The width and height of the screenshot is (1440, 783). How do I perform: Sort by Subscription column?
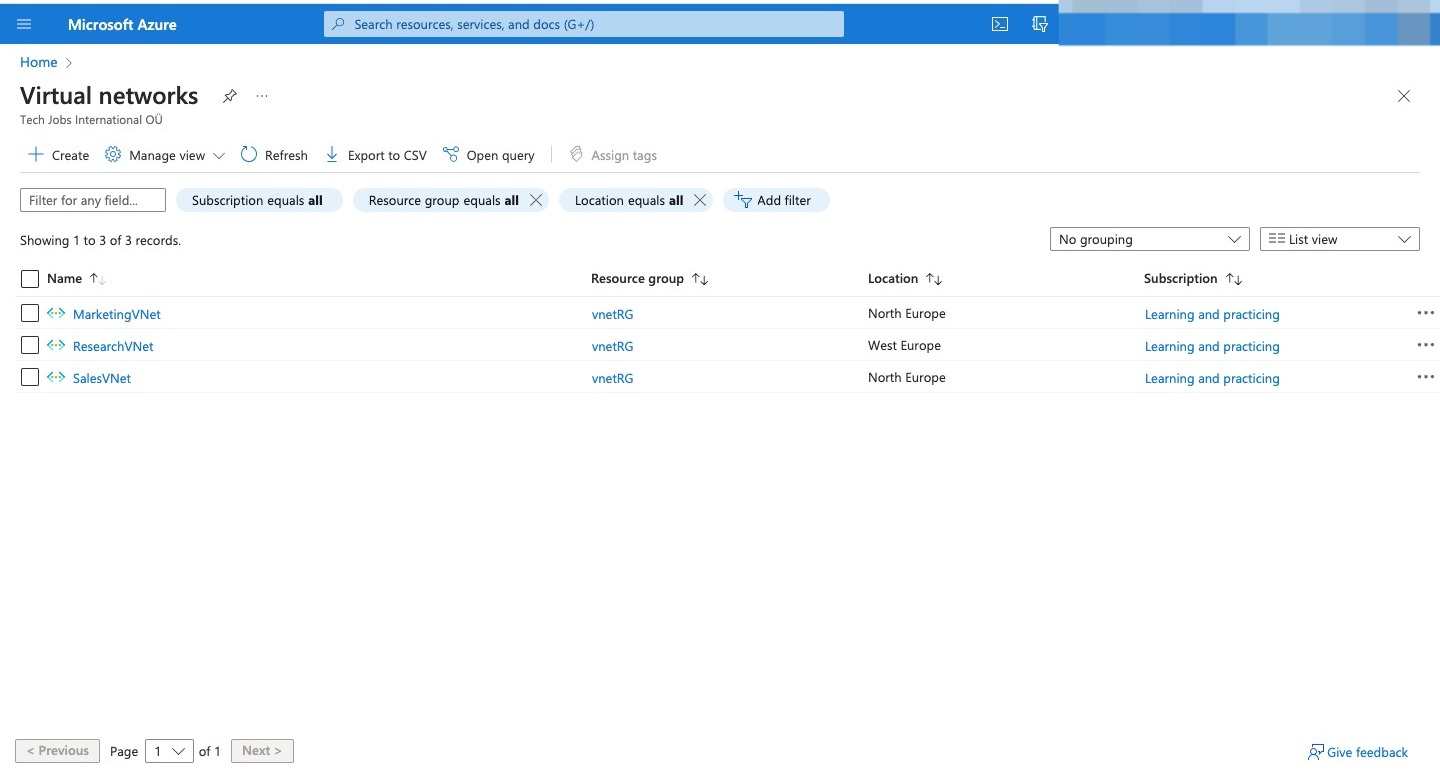[1193, 279]
